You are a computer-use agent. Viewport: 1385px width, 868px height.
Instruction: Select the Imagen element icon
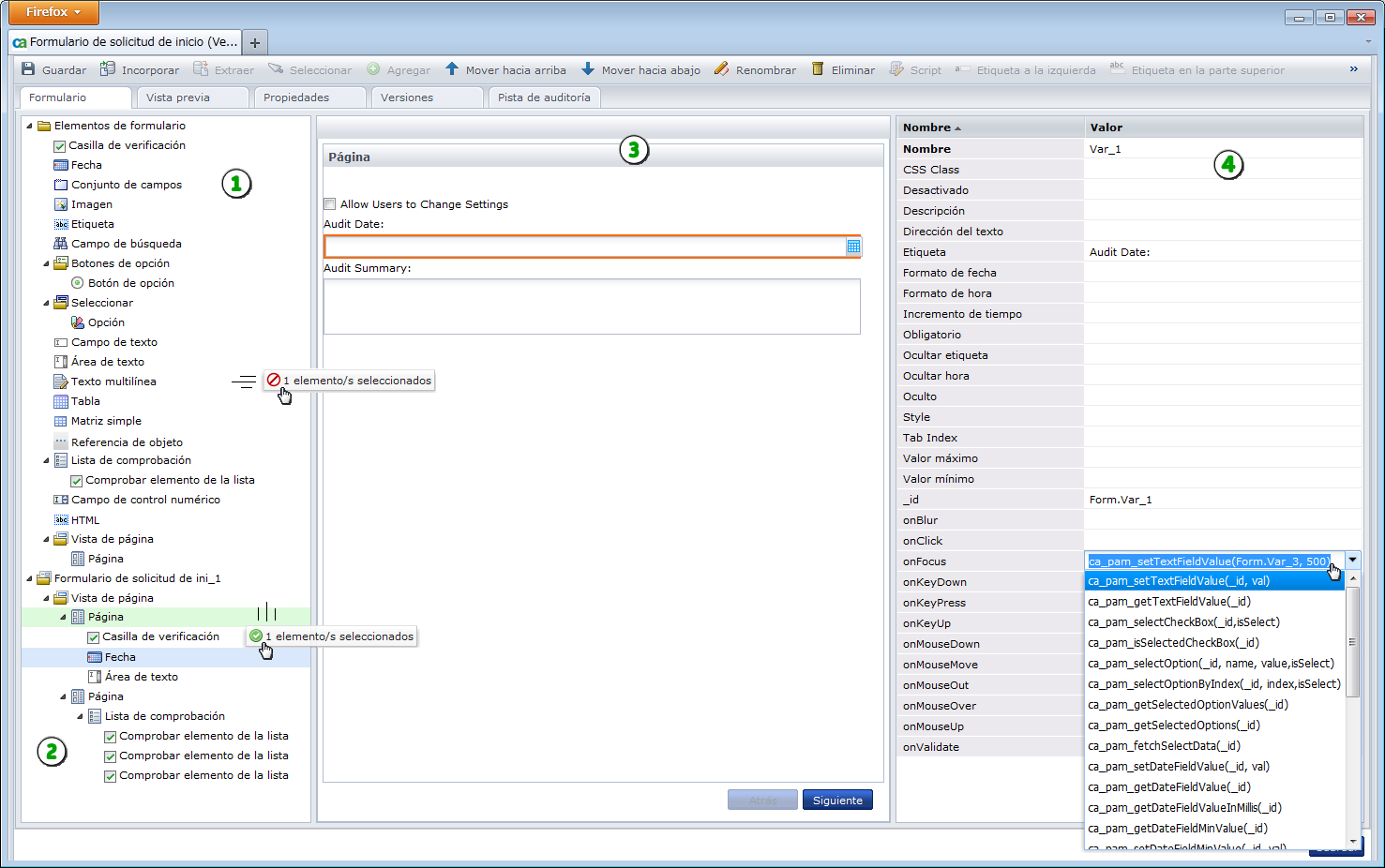coord(61,204)
